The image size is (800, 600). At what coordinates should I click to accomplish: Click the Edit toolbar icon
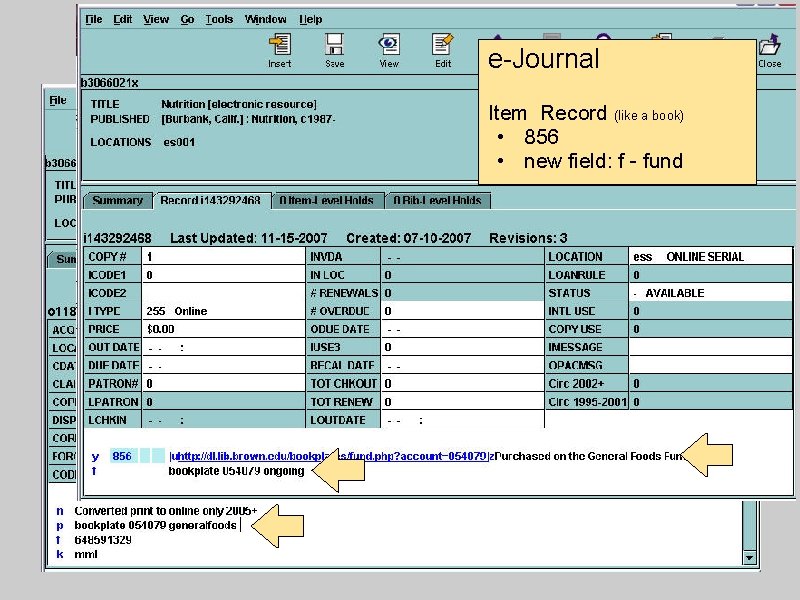442,51
